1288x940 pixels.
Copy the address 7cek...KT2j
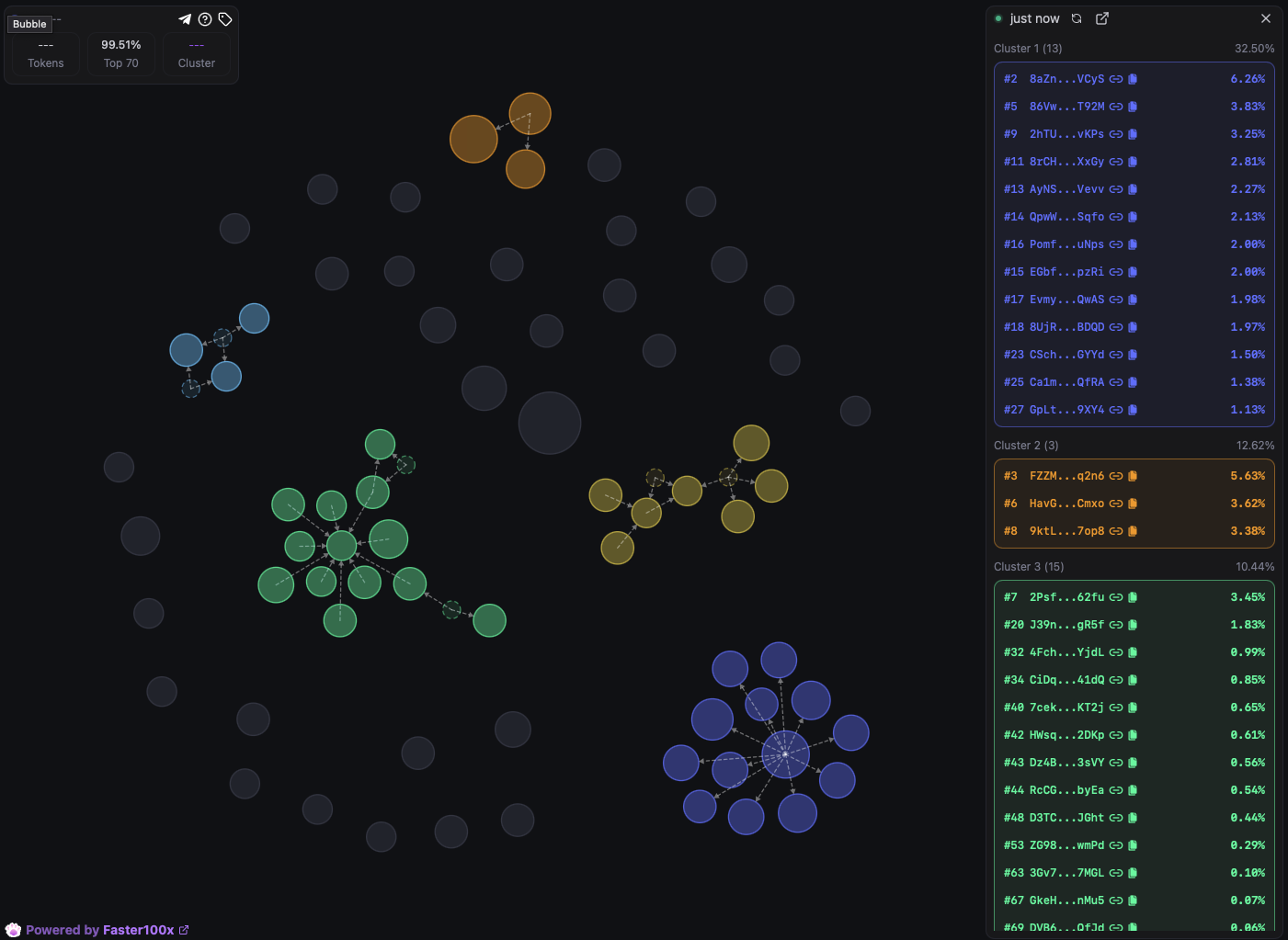coord(1133,708)
